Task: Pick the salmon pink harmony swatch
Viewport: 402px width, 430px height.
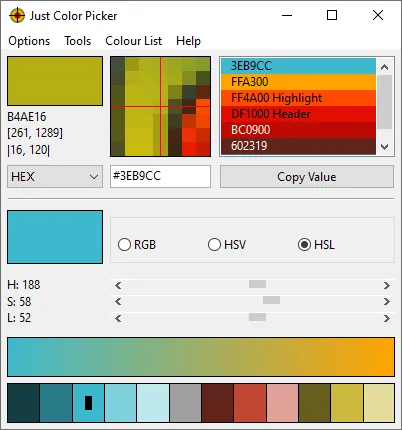Action: (282, 403)
